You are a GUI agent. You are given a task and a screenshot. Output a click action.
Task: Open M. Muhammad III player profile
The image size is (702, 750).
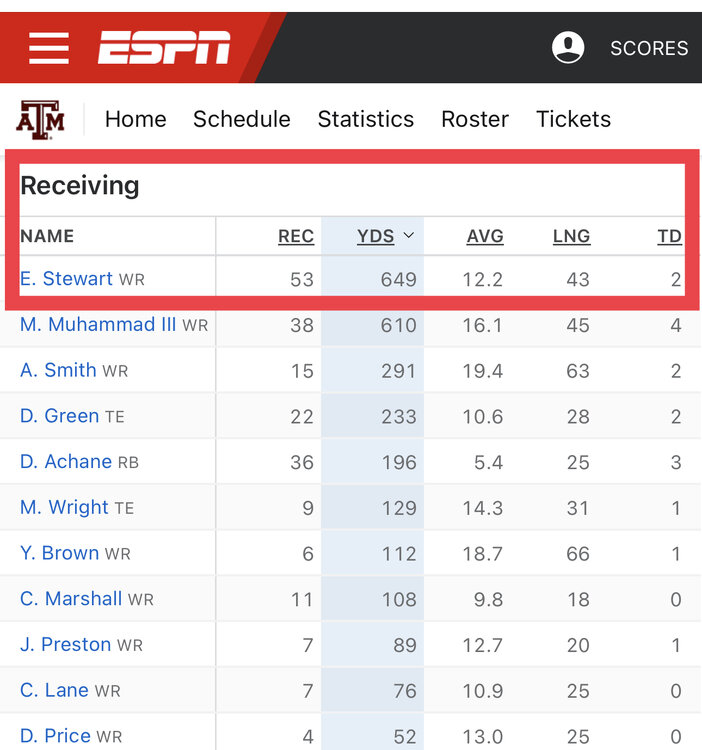(98, 325)
